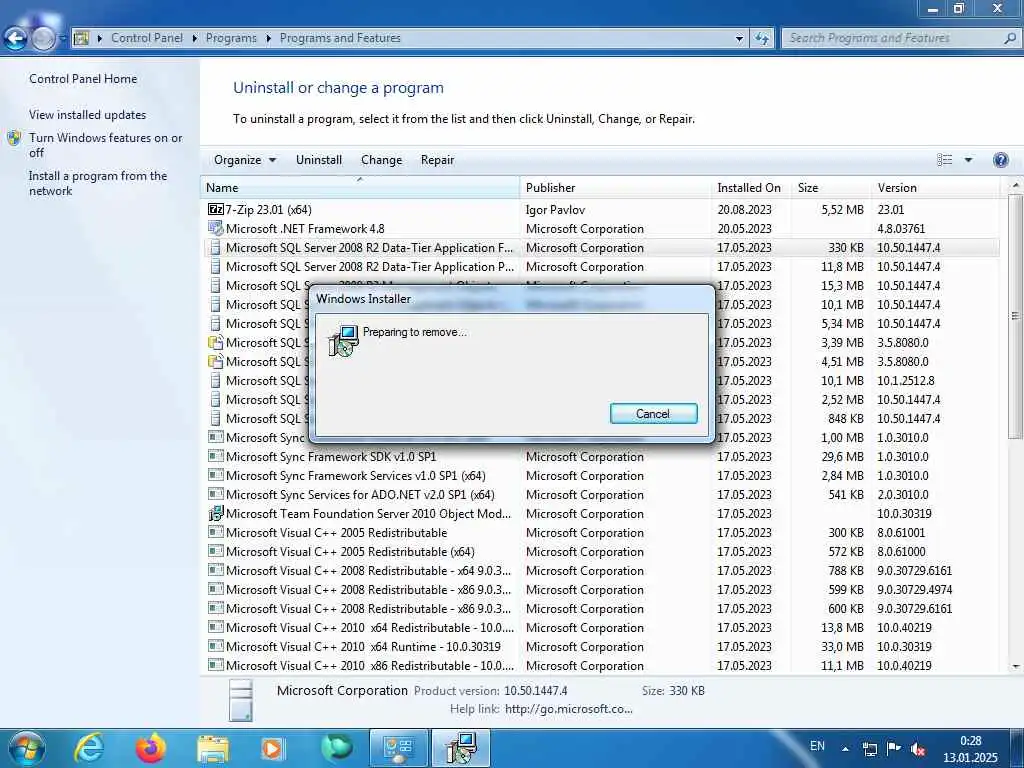
Task: Click the list scrollbar down arrow
Action: point(1015,666)
